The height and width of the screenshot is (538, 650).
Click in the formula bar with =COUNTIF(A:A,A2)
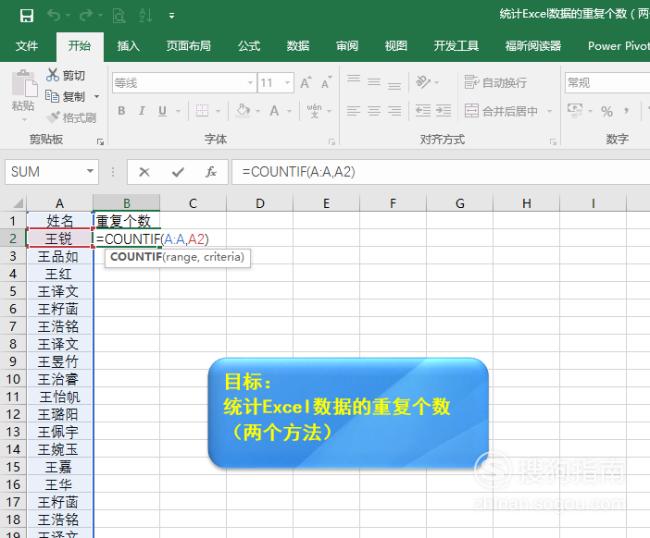(440, 172)
